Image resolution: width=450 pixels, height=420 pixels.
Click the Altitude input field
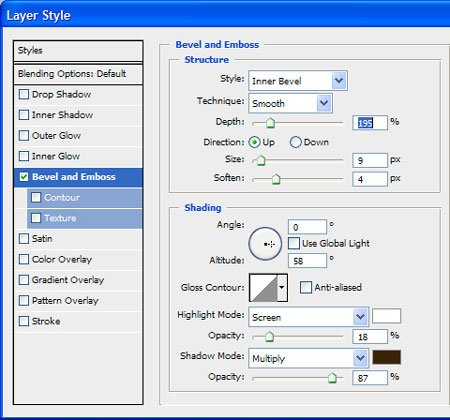coord(307,260)
